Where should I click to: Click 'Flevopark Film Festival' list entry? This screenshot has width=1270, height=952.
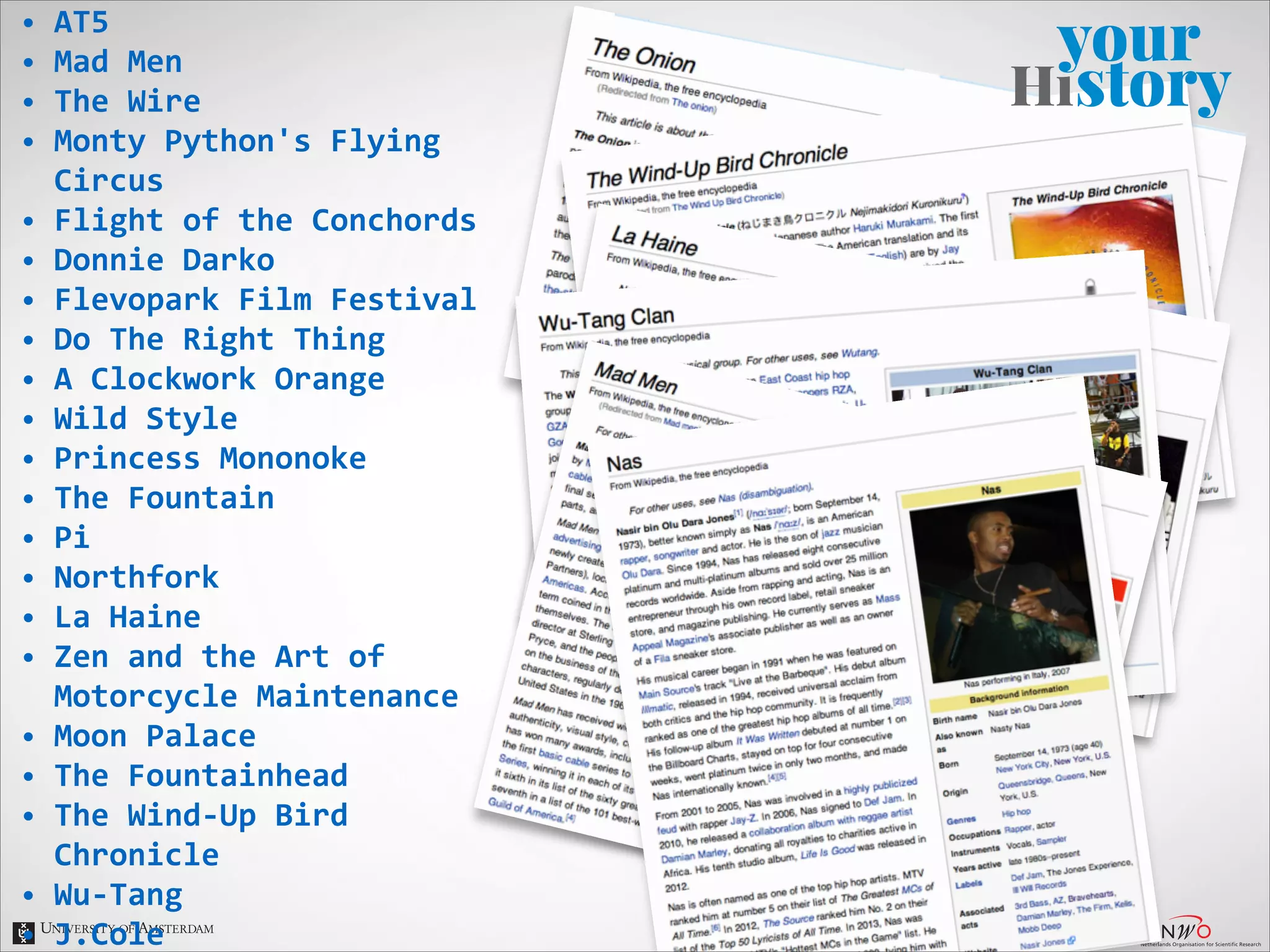coord(265,299)
